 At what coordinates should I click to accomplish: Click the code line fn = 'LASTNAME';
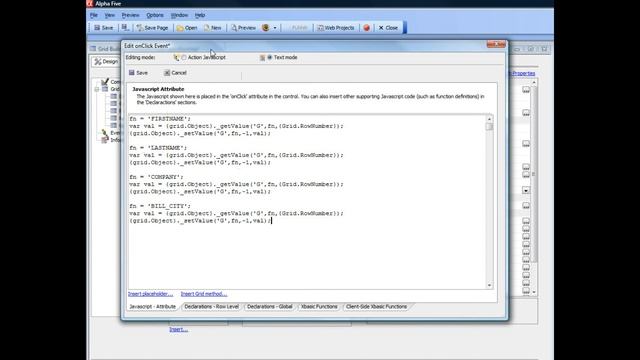click(x=158, y=148)
